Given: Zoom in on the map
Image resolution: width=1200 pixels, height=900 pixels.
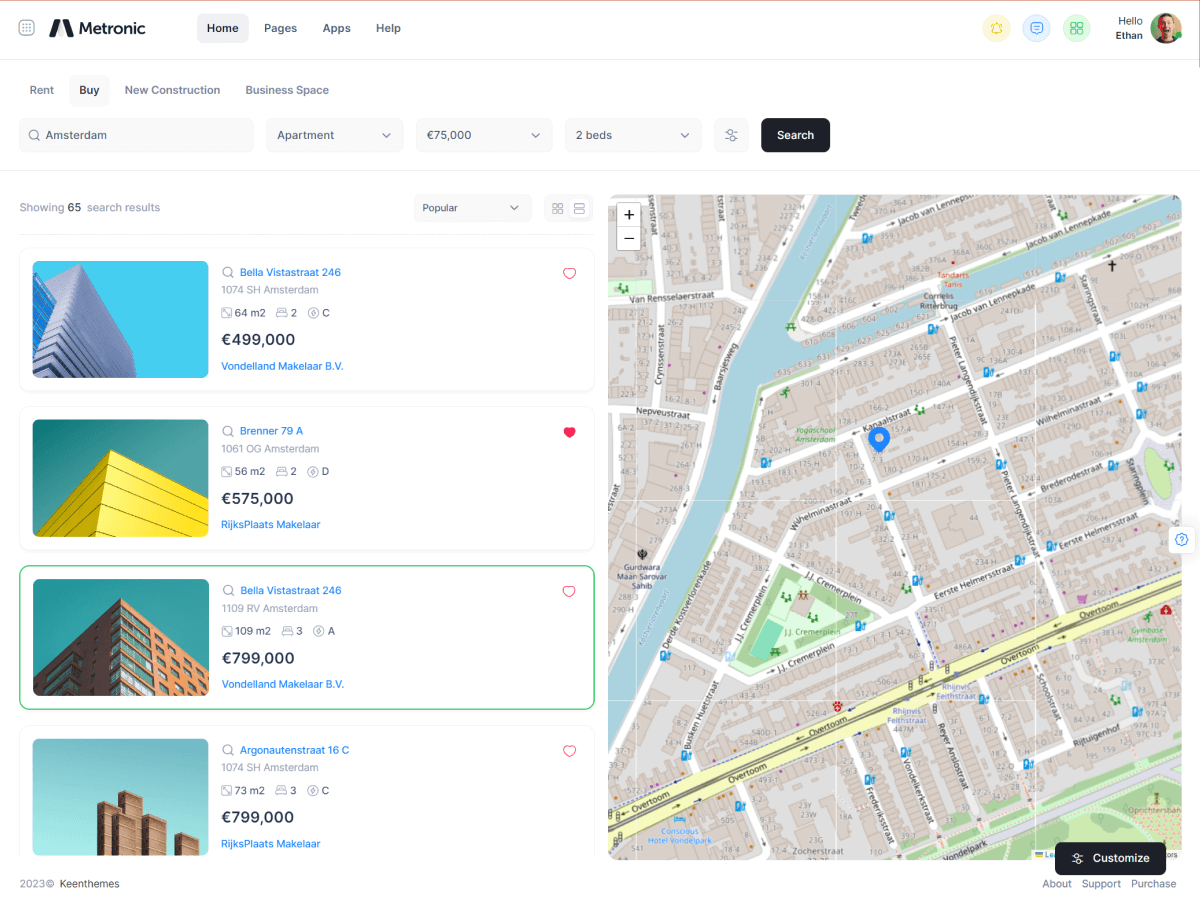Looking at the screenshot, I should (629, 215).
